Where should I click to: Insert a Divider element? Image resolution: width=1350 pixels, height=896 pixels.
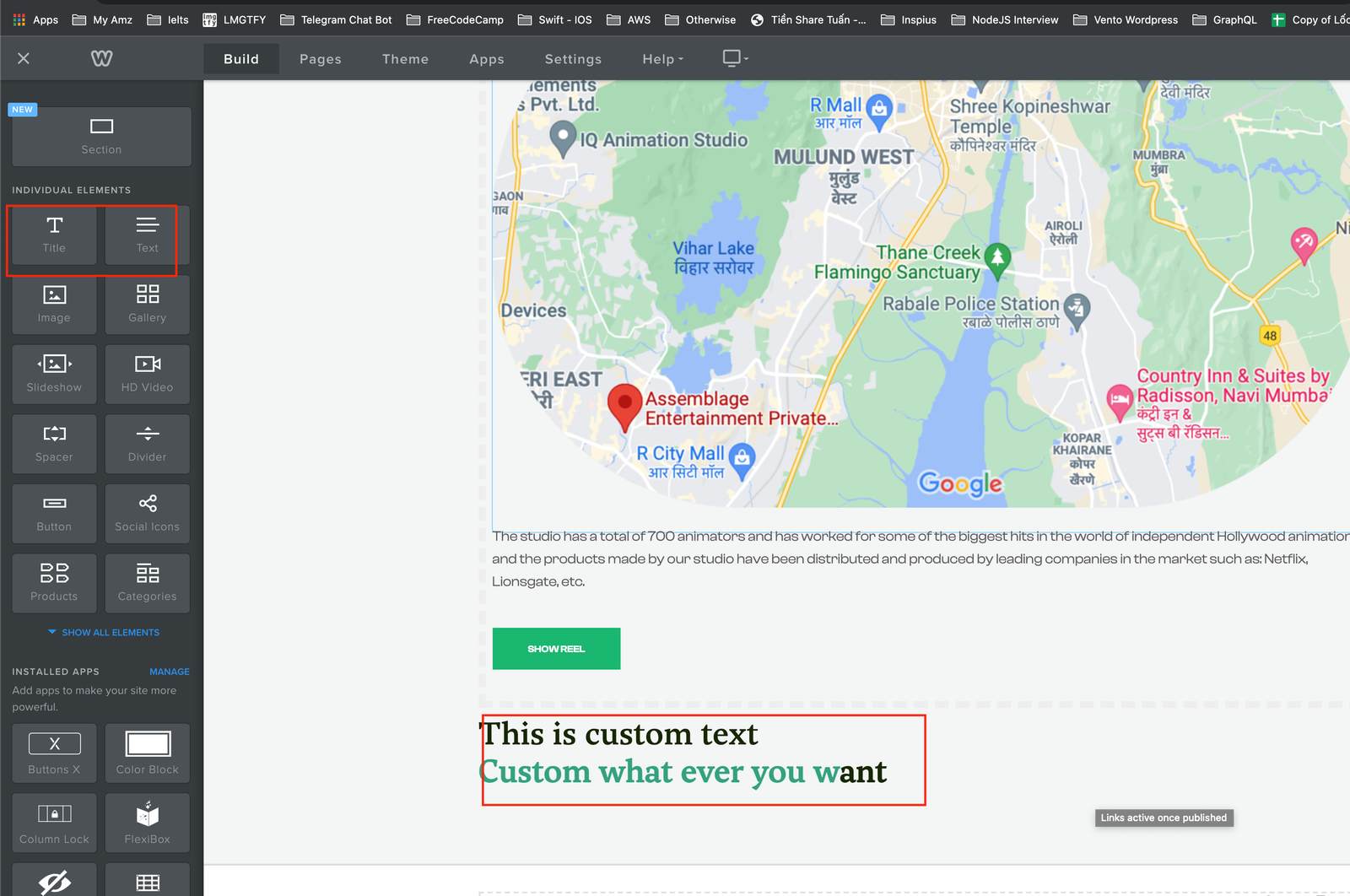(x=146, y=444)
